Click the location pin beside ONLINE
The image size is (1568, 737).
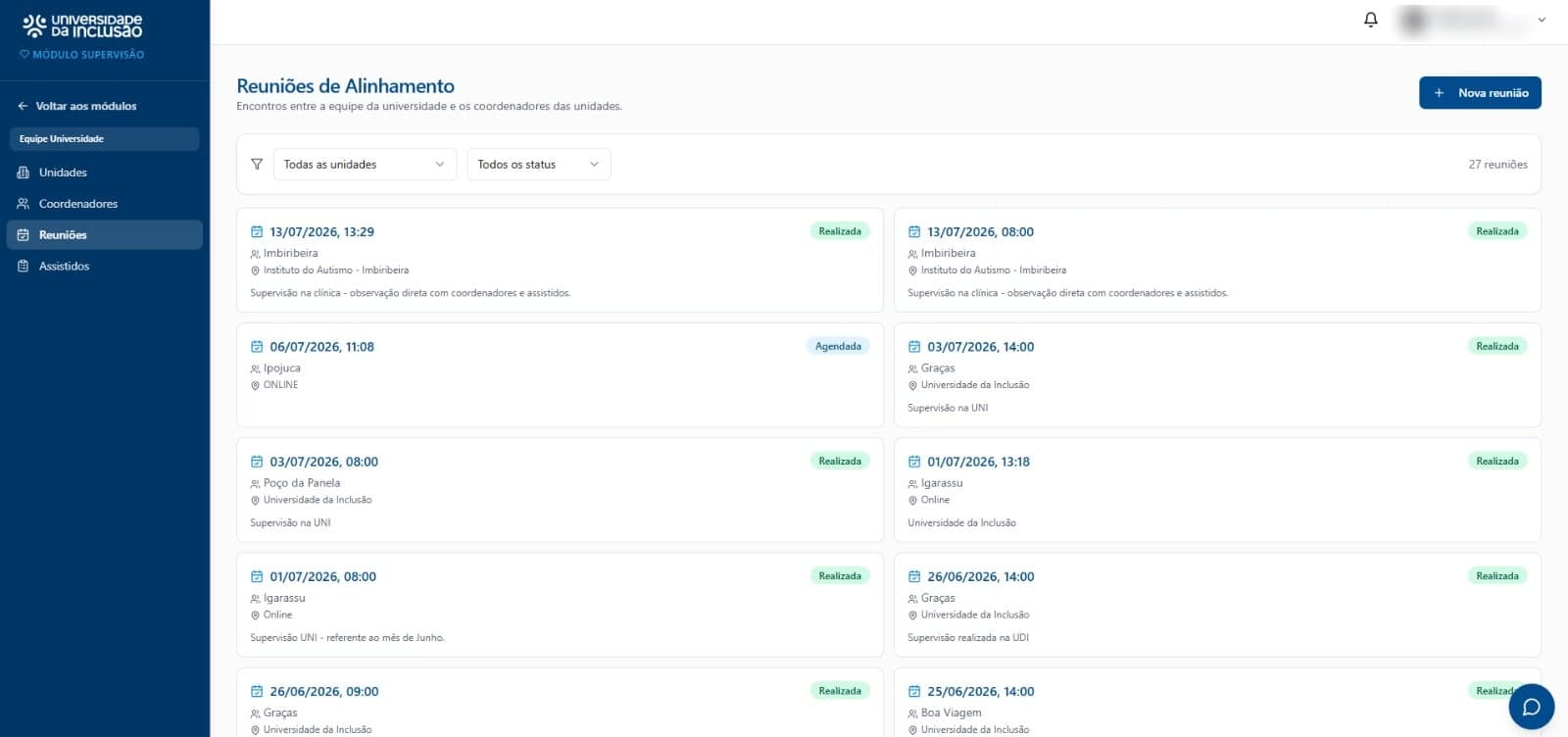click(255, 386)
